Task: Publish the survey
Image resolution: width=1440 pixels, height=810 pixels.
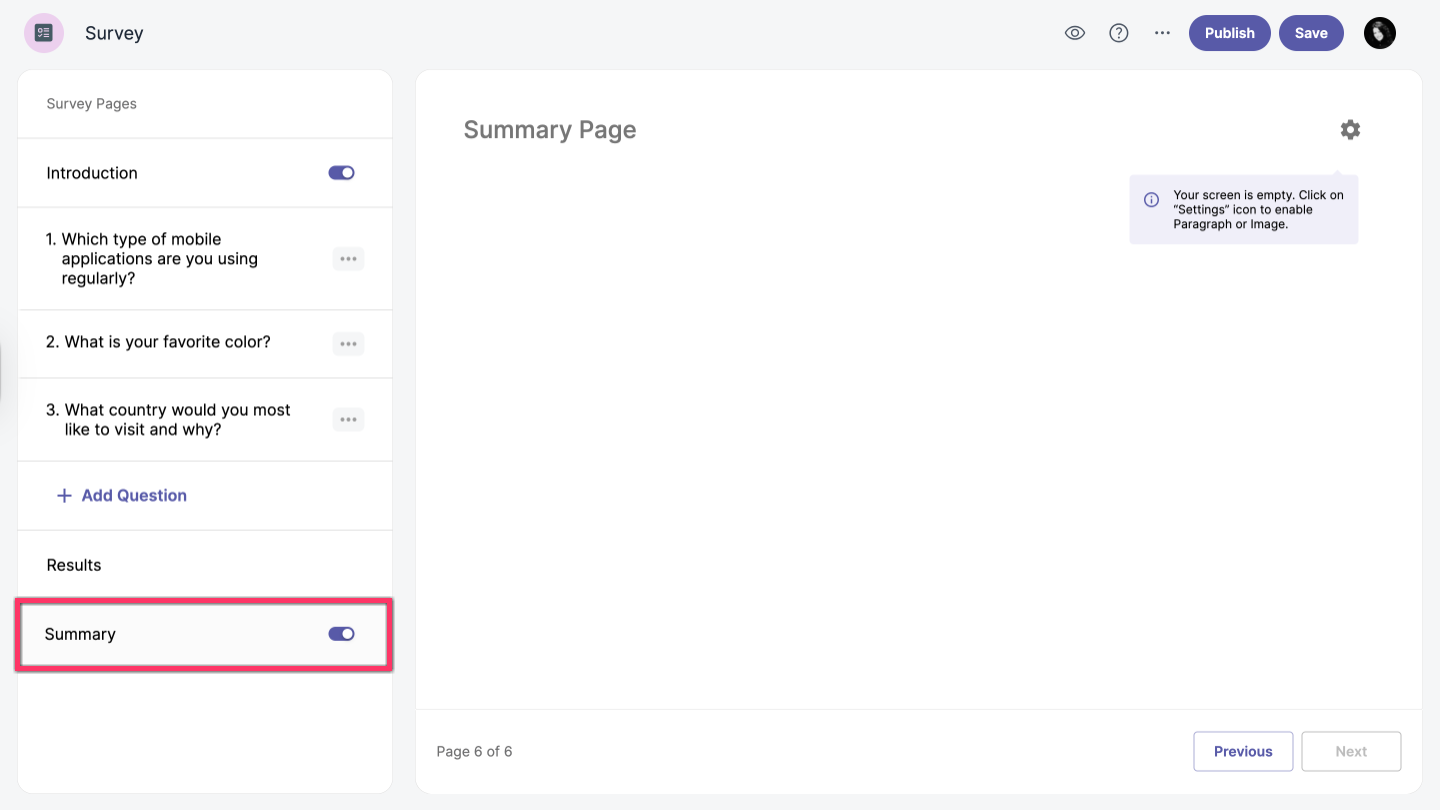Action: 1229,33
